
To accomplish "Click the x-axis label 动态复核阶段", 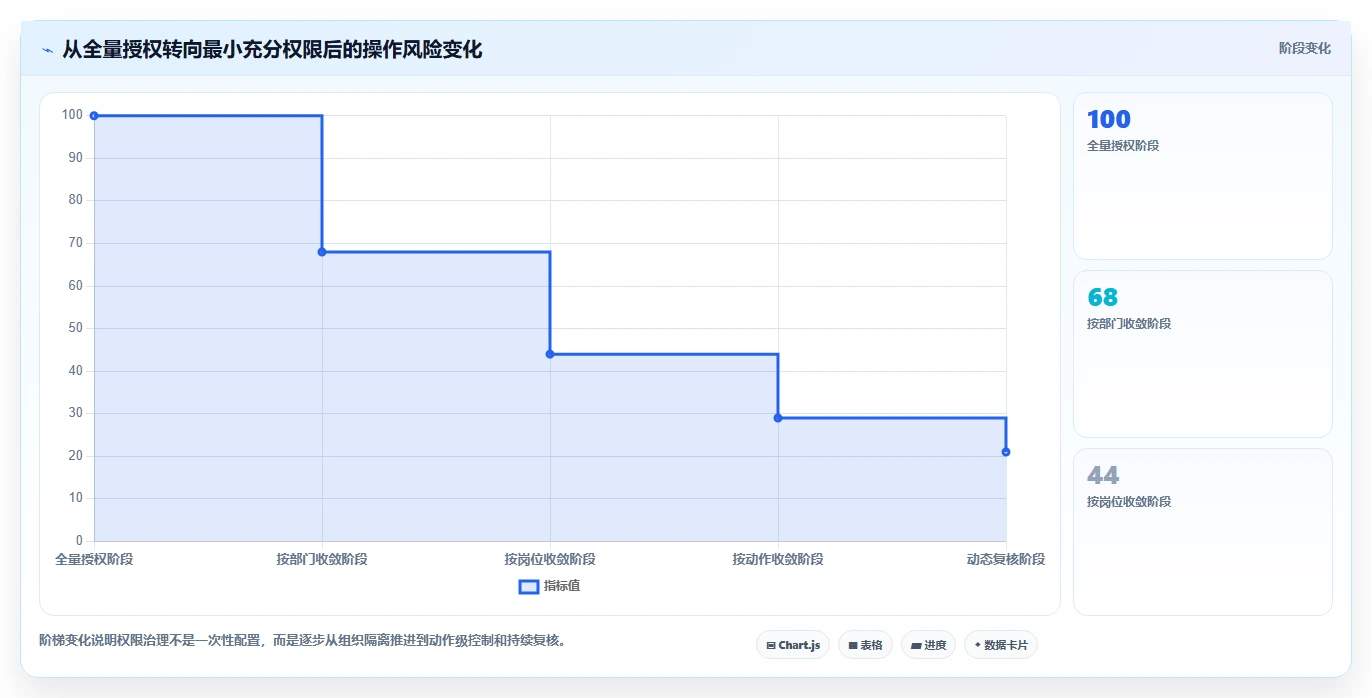I will click(1006, 559).
